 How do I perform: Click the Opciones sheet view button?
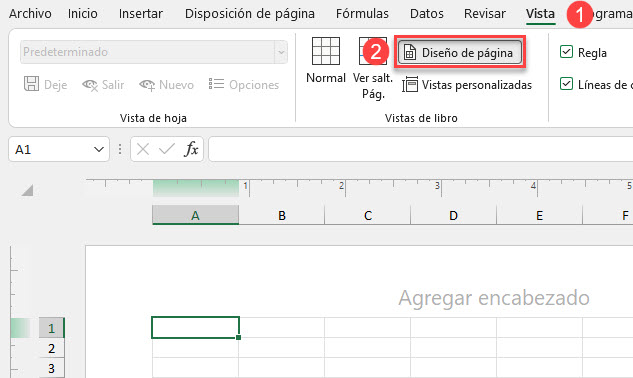(x=244, y=84)
